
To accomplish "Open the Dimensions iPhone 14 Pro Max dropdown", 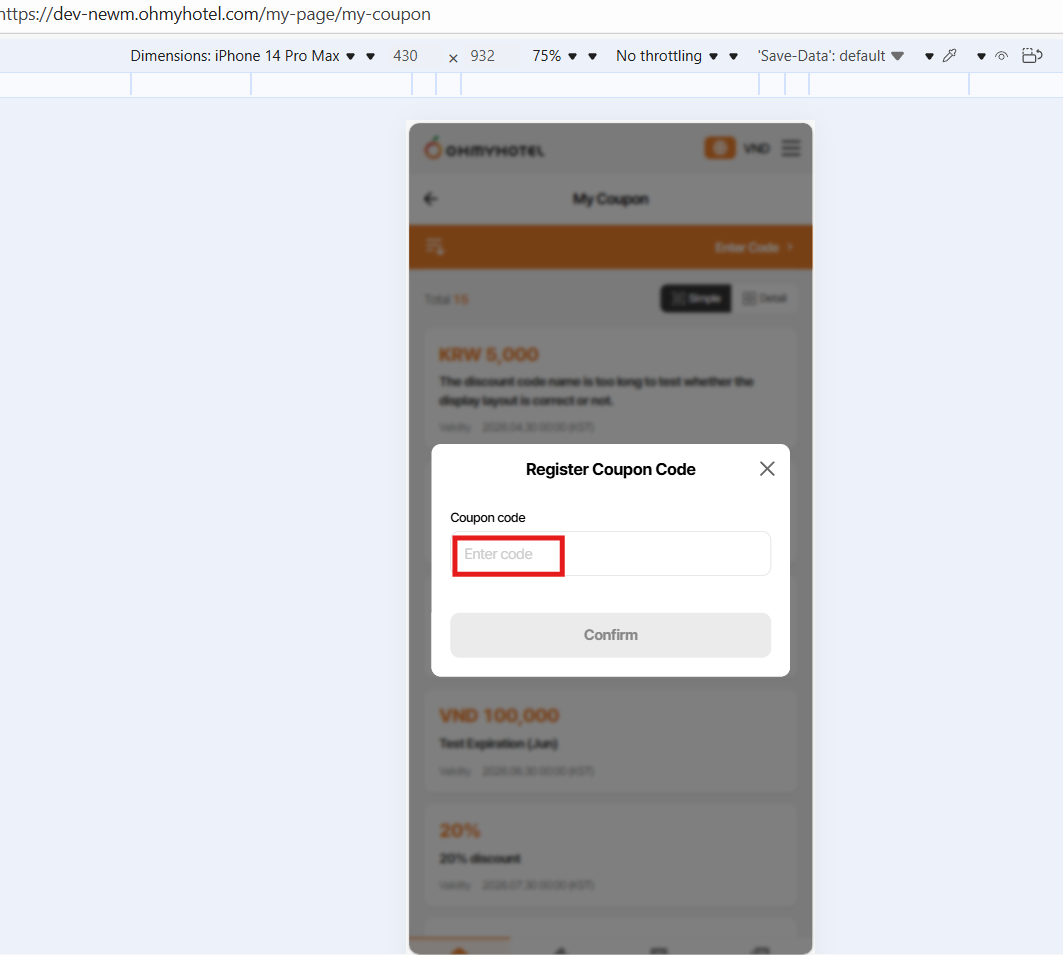I will click(243, 56).
